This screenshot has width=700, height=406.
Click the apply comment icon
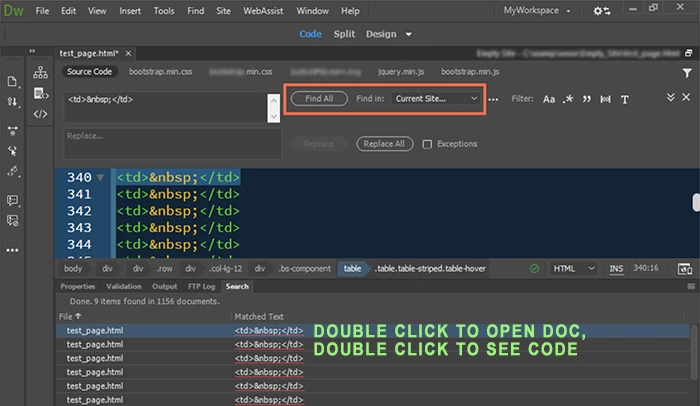[12, 200]
